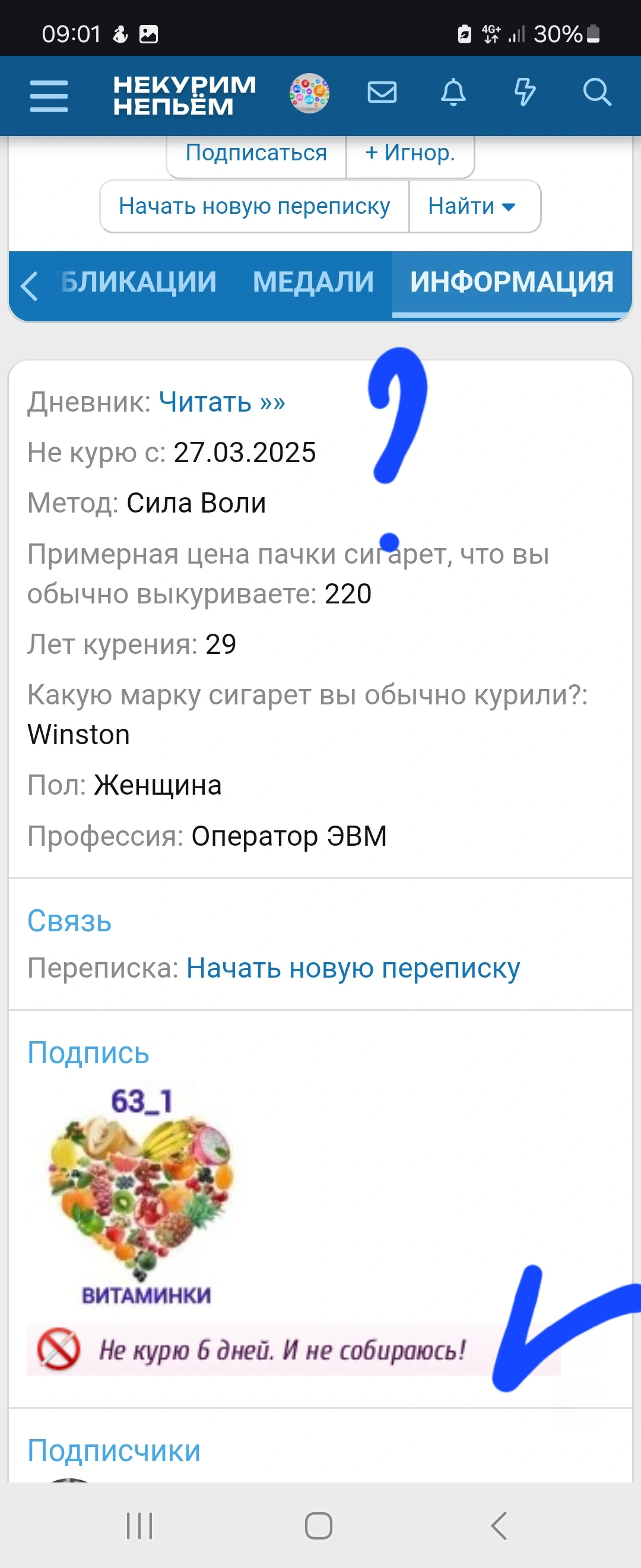This screenshot has height=1568, width=641.
Task: Collapse tabs with the left chevron arrow
Action: pos(28,285)
